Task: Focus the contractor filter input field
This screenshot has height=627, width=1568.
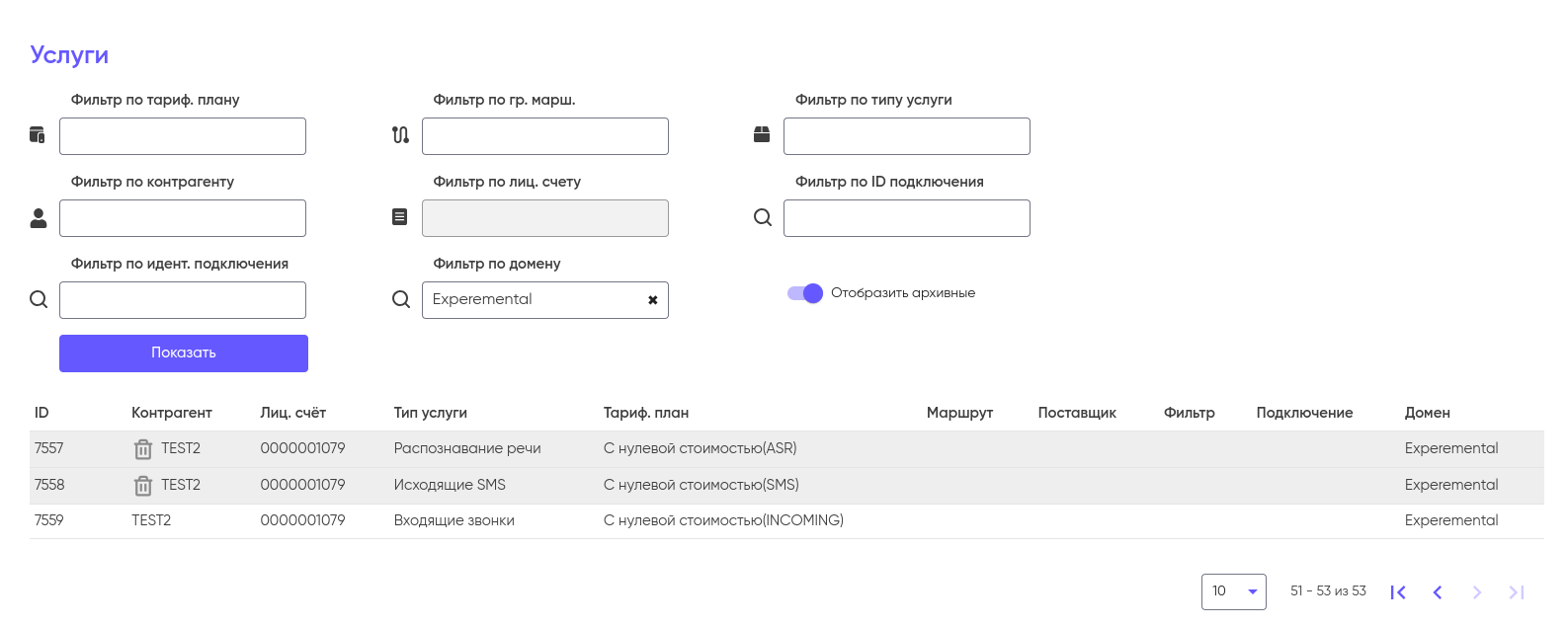Action: click(x=183, y=218)
